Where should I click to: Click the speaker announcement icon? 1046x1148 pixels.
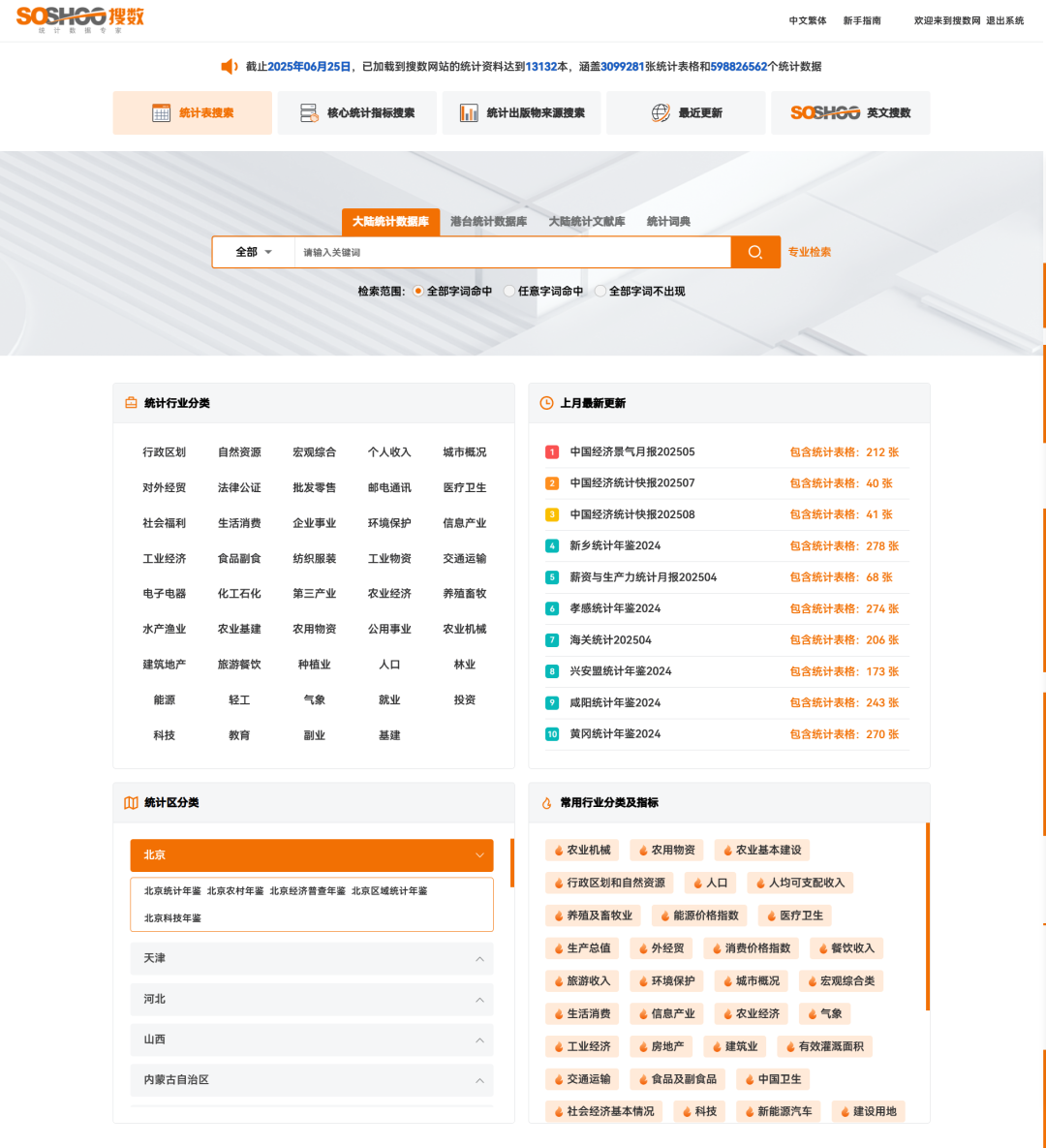point(230,67)
